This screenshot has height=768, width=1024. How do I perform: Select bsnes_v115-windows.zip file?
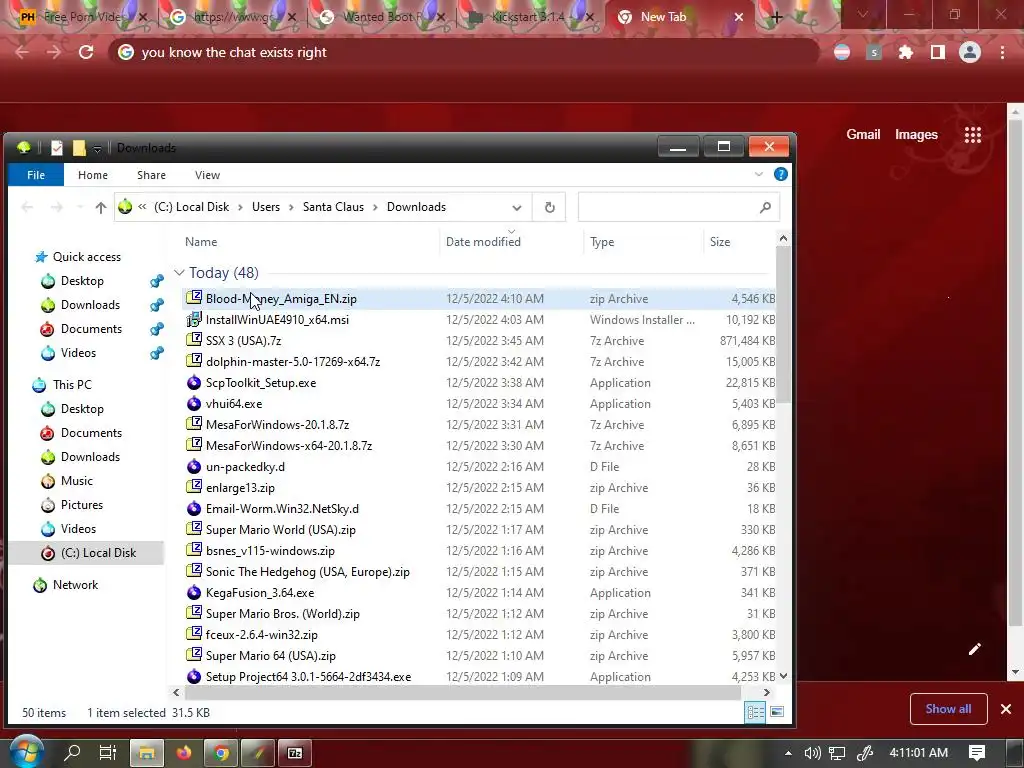[x=270, y=551]
